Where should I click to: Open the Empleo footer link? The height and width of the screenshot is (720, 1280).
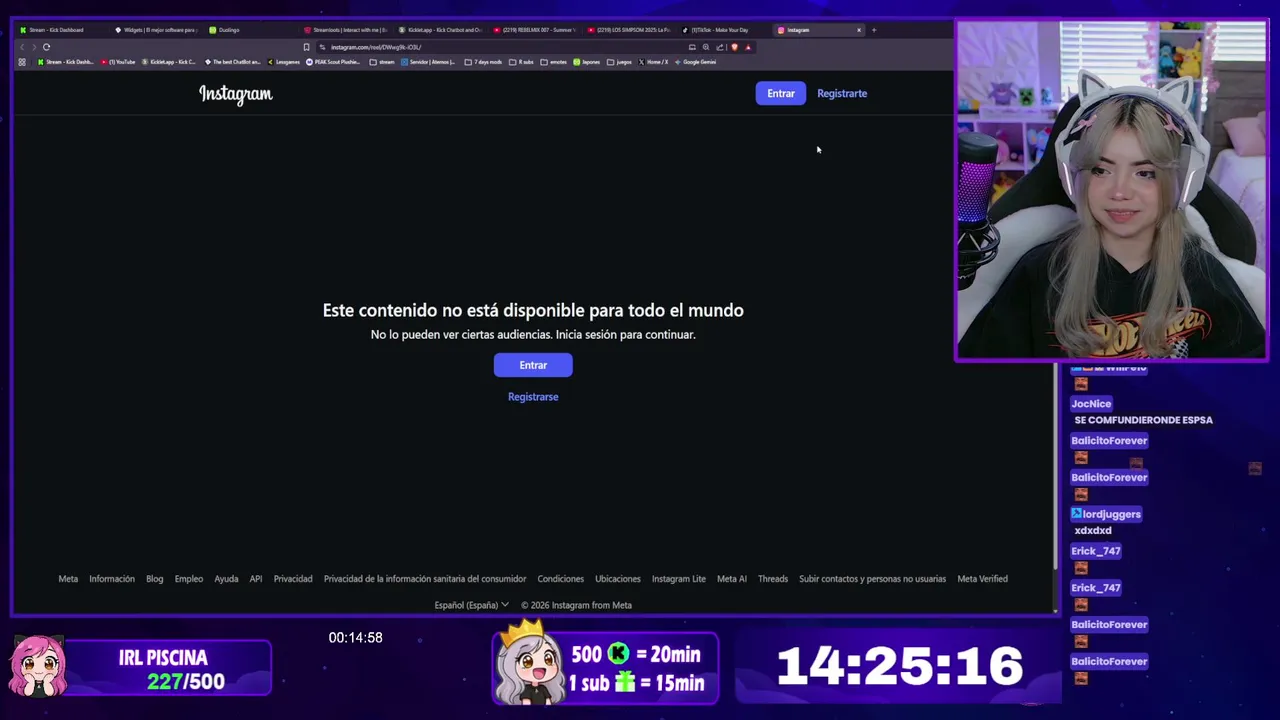pyautogui.click(x=189, y=579)
